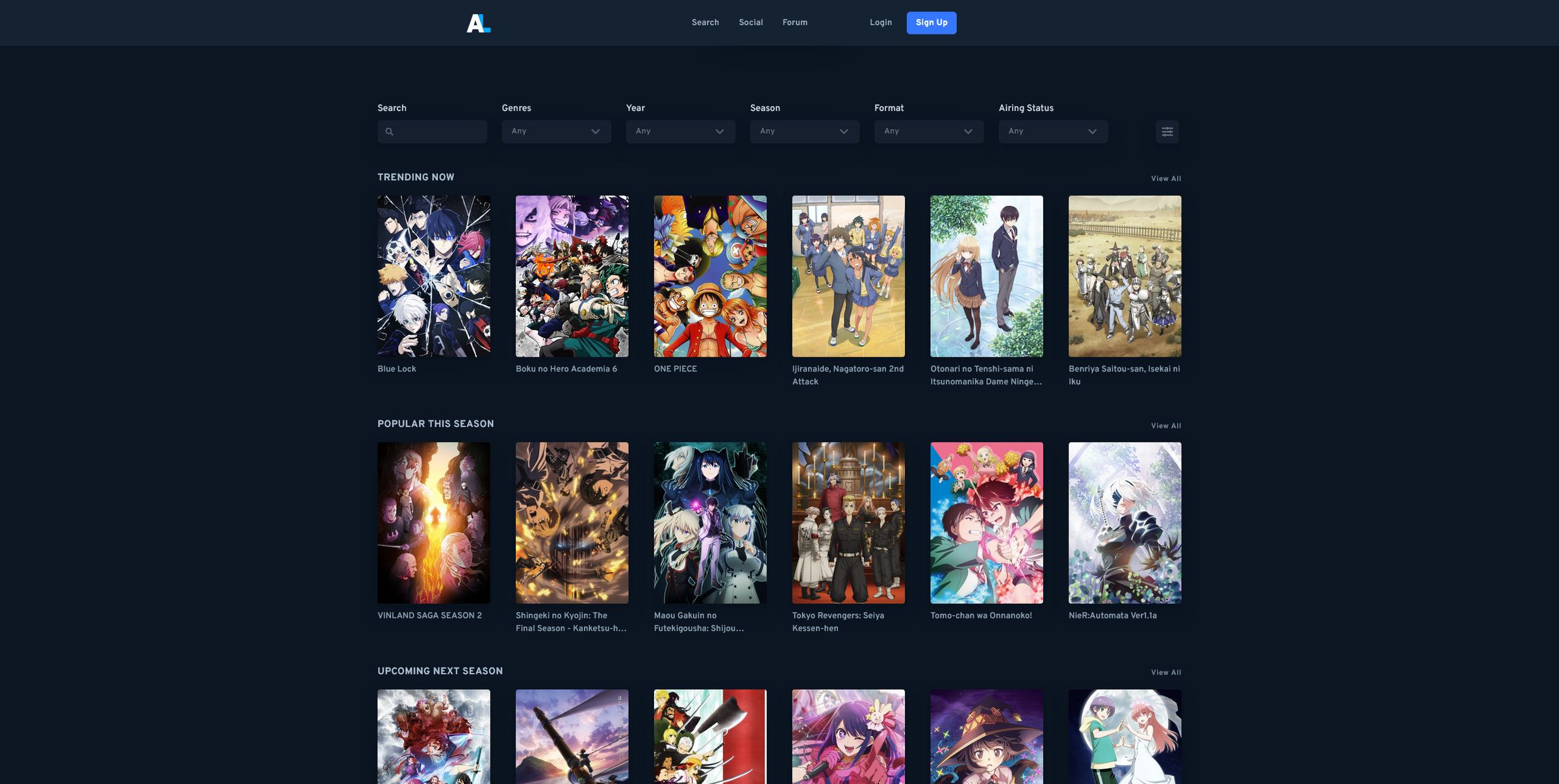Open the extra filters slider icon
The width and height of the screenshot is (1559, 784).
[x=1167, y=132]
